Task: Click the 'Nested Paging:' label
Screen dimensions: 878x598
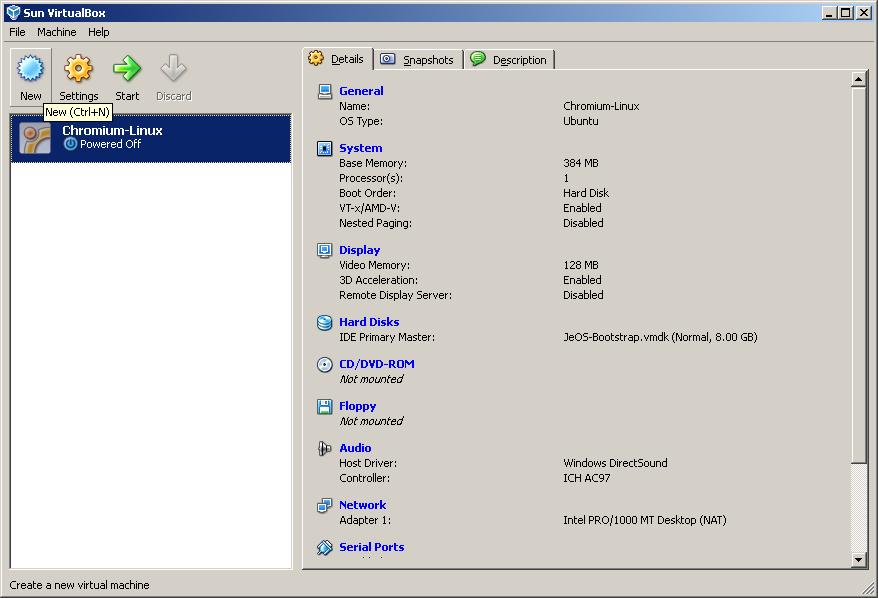Action: pos(375,223)
